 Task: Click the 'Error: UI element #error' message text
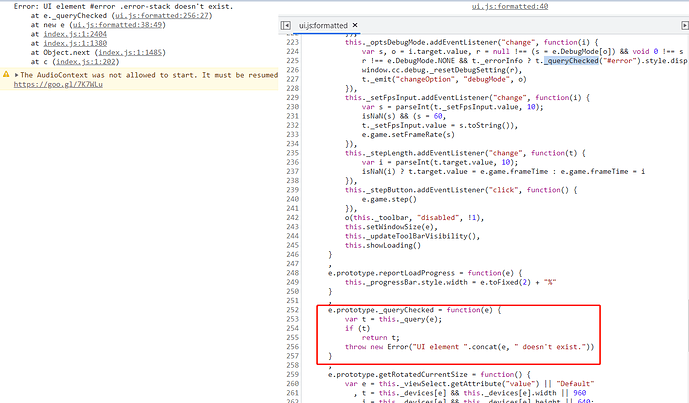coord(123,6)
